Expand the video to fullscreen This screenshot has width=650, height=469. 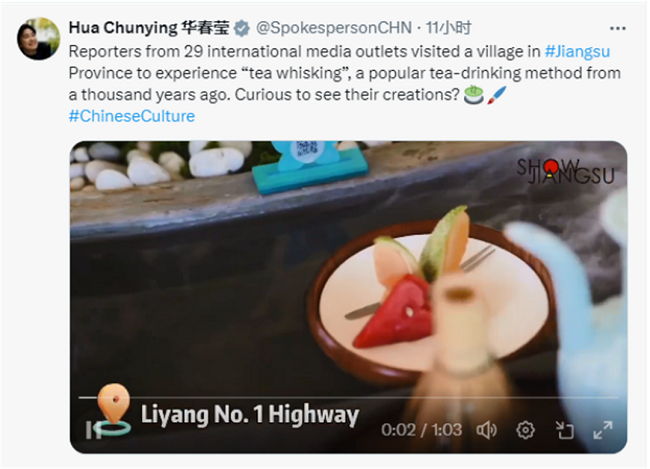click(x=602, y=430)
